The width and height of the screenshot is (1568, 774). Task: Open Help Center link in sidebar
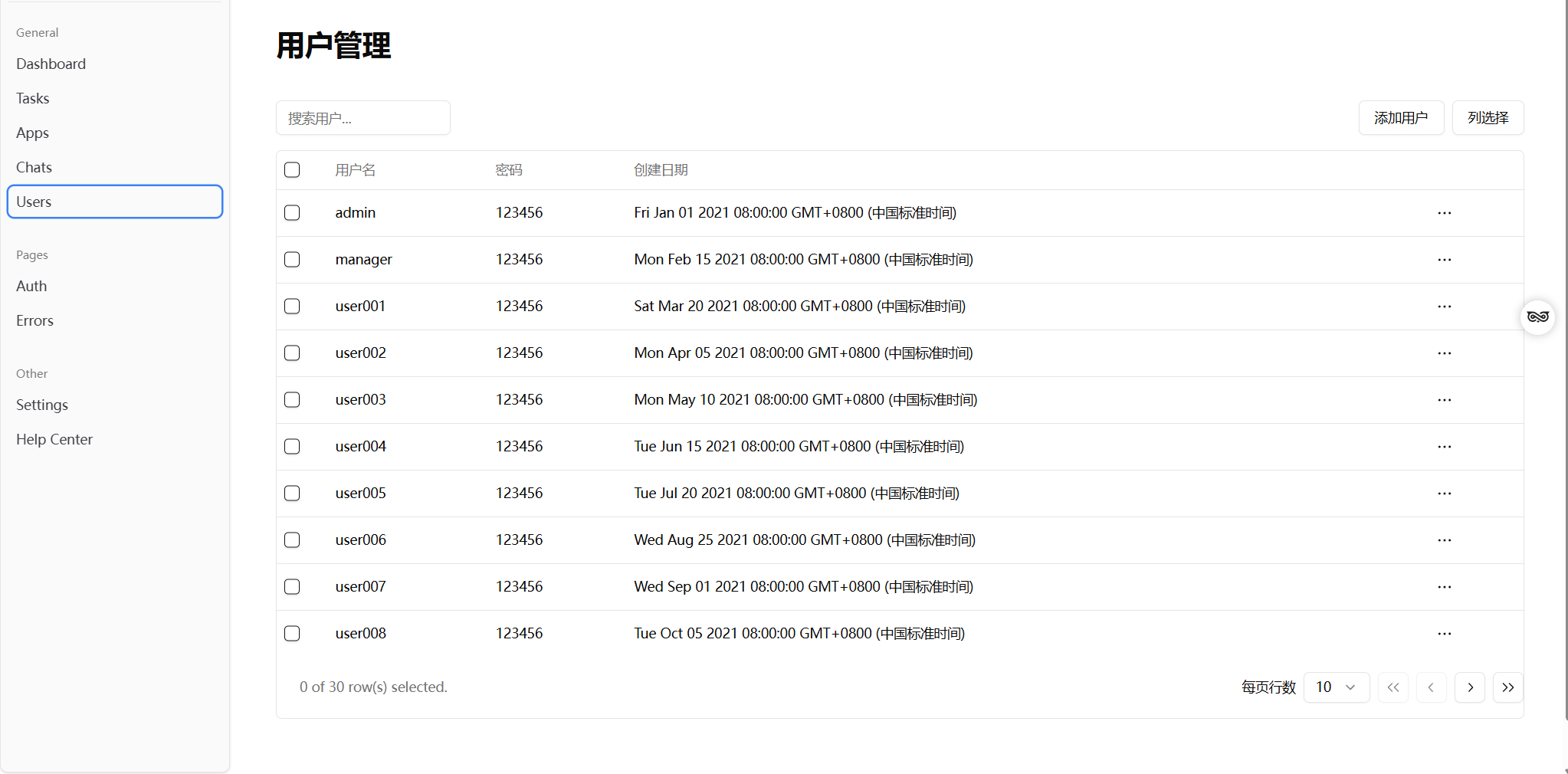(54, 440)
